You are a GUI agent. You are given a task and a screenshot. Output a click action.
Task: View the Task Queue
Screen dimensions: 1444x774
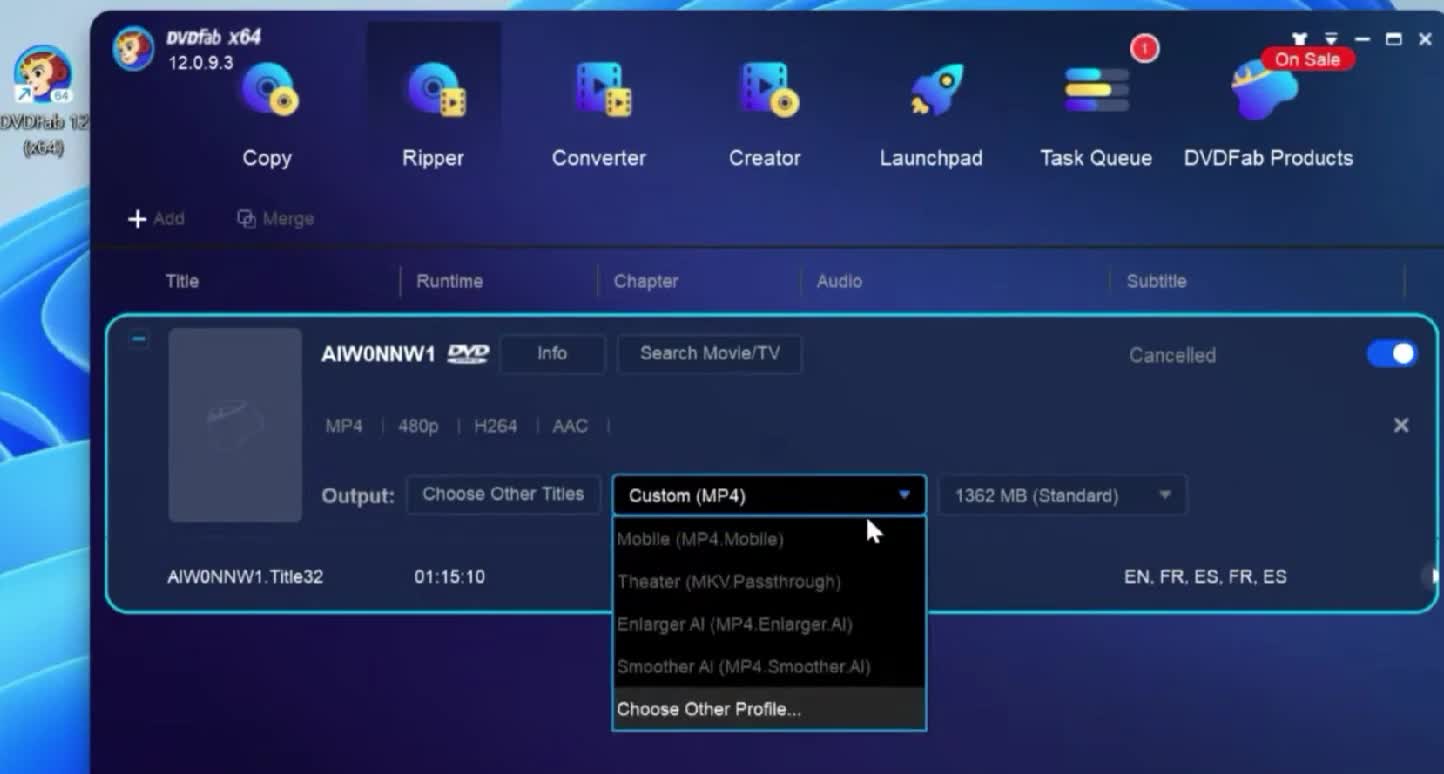(x=1096, y=115)
